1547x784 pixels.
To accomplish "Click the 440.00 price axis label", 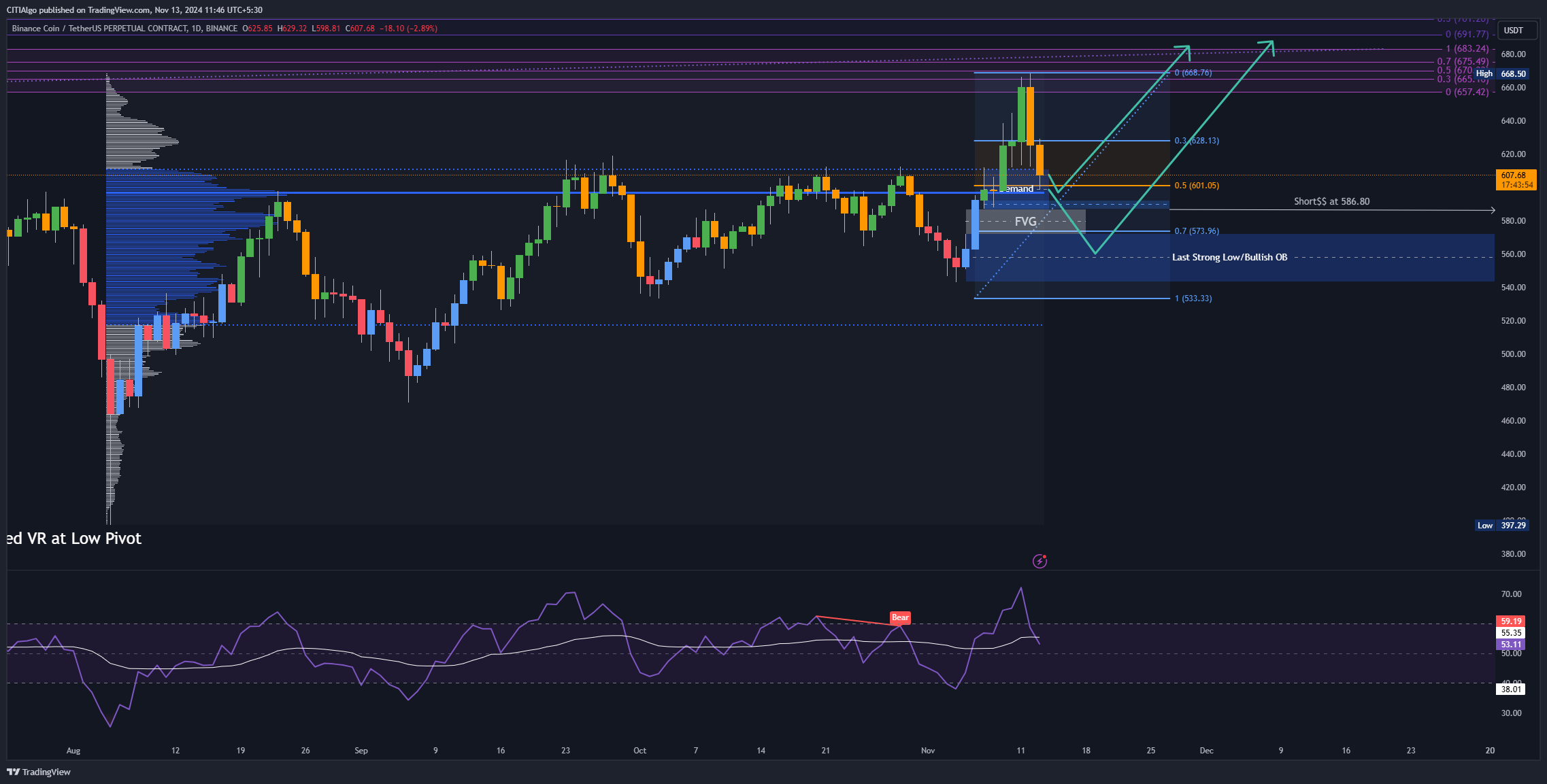I will coord(1514,454).
